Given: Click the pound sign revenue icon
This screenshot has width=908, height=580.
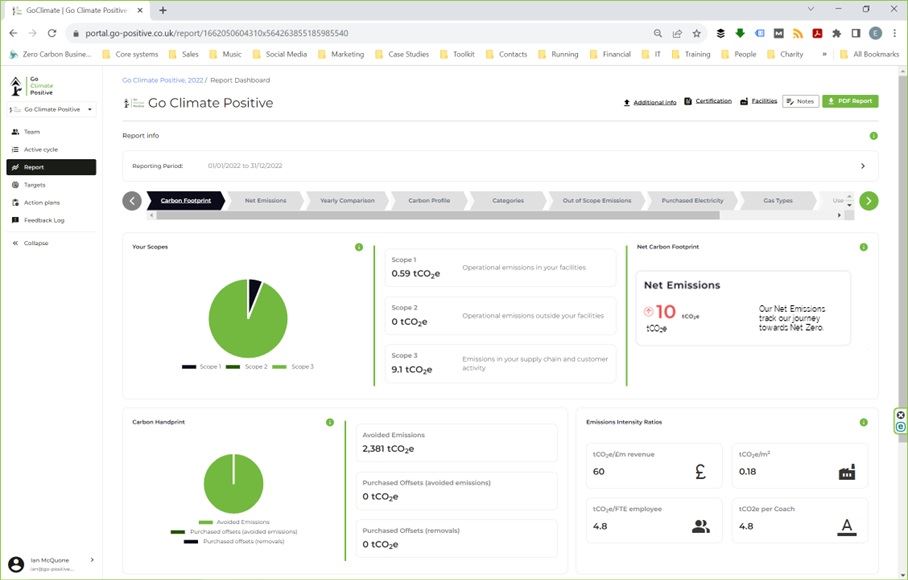Looking at the screenshot, I should tap(700, 472).
